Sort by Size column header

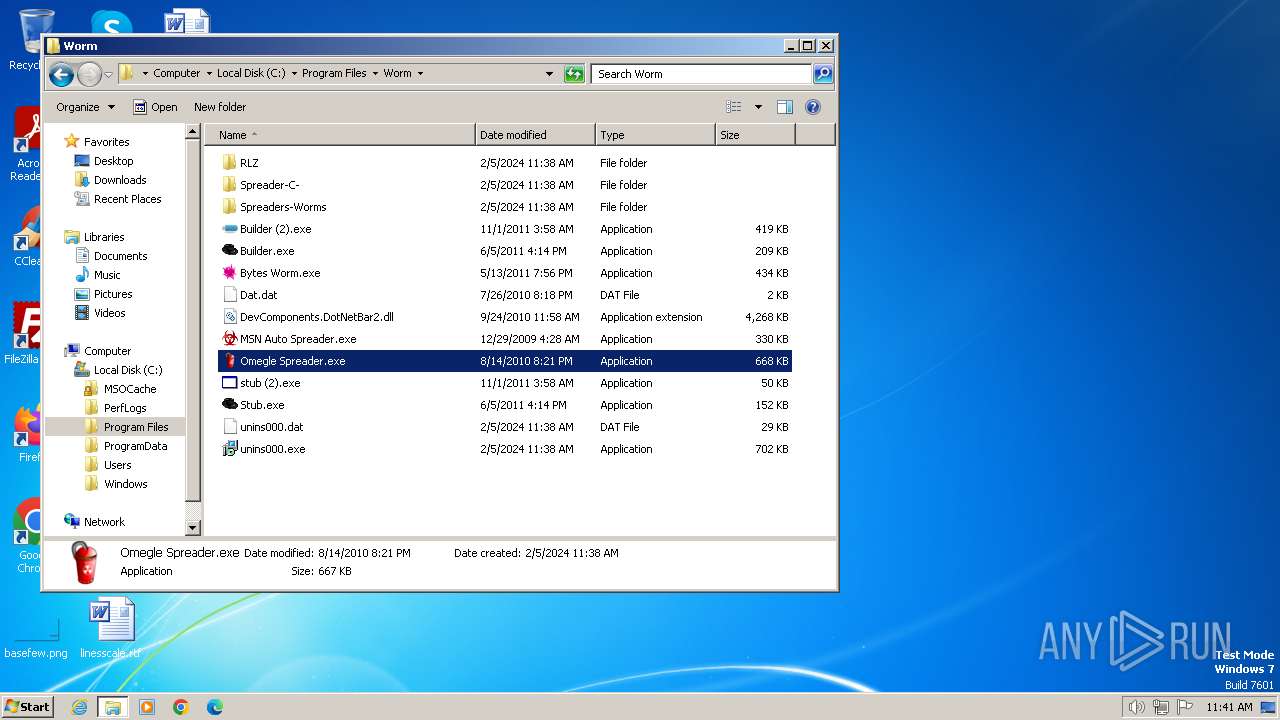(755, 135)
